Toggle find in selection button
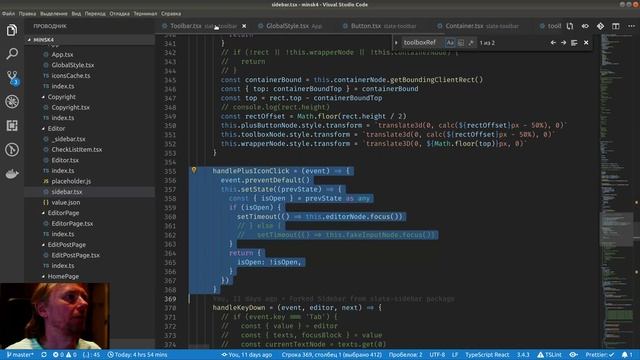640x360 pixels. tap(574, 42)
